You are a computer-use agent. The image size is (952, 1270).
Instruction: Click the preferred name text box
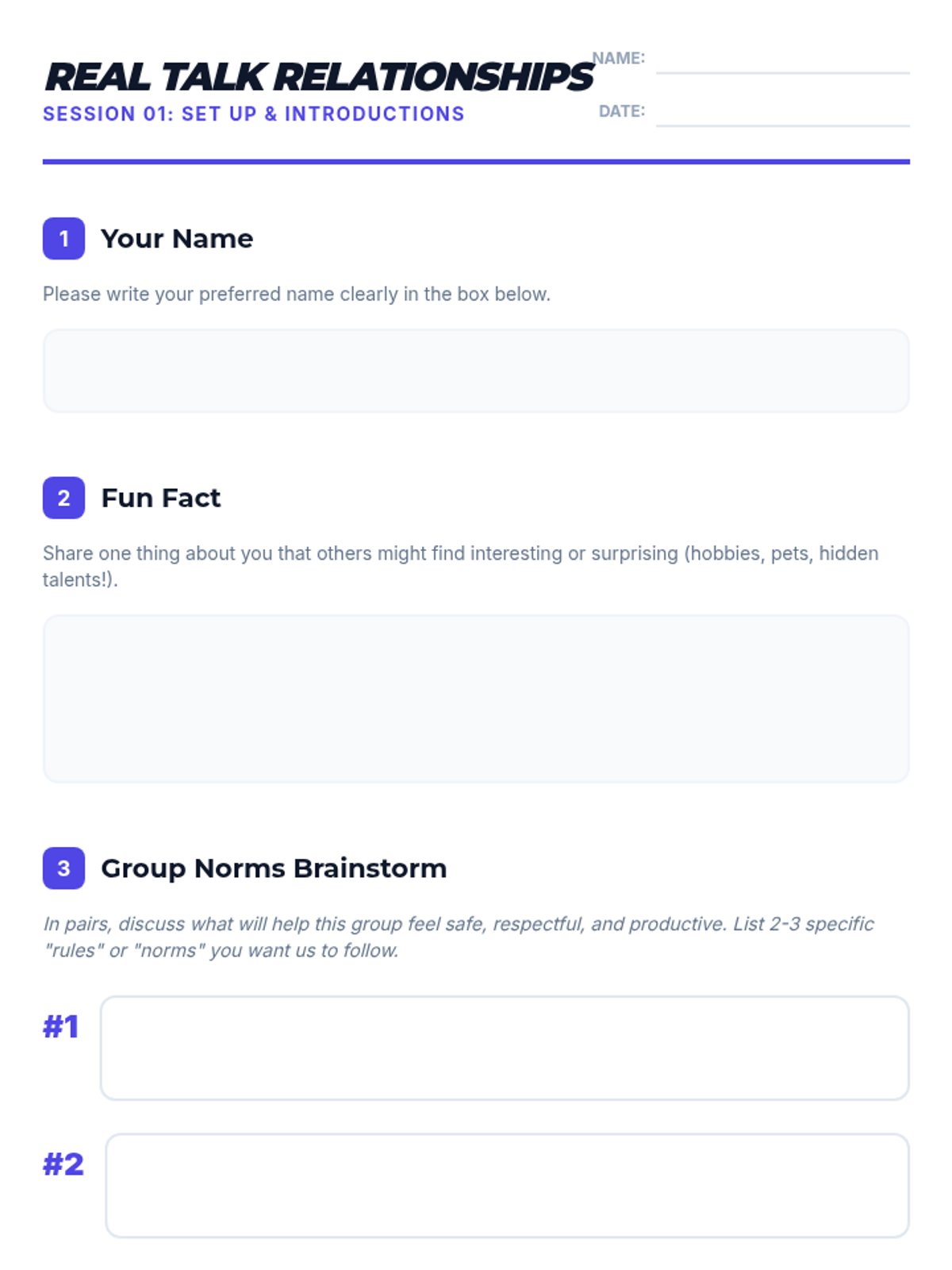[476, 371]
